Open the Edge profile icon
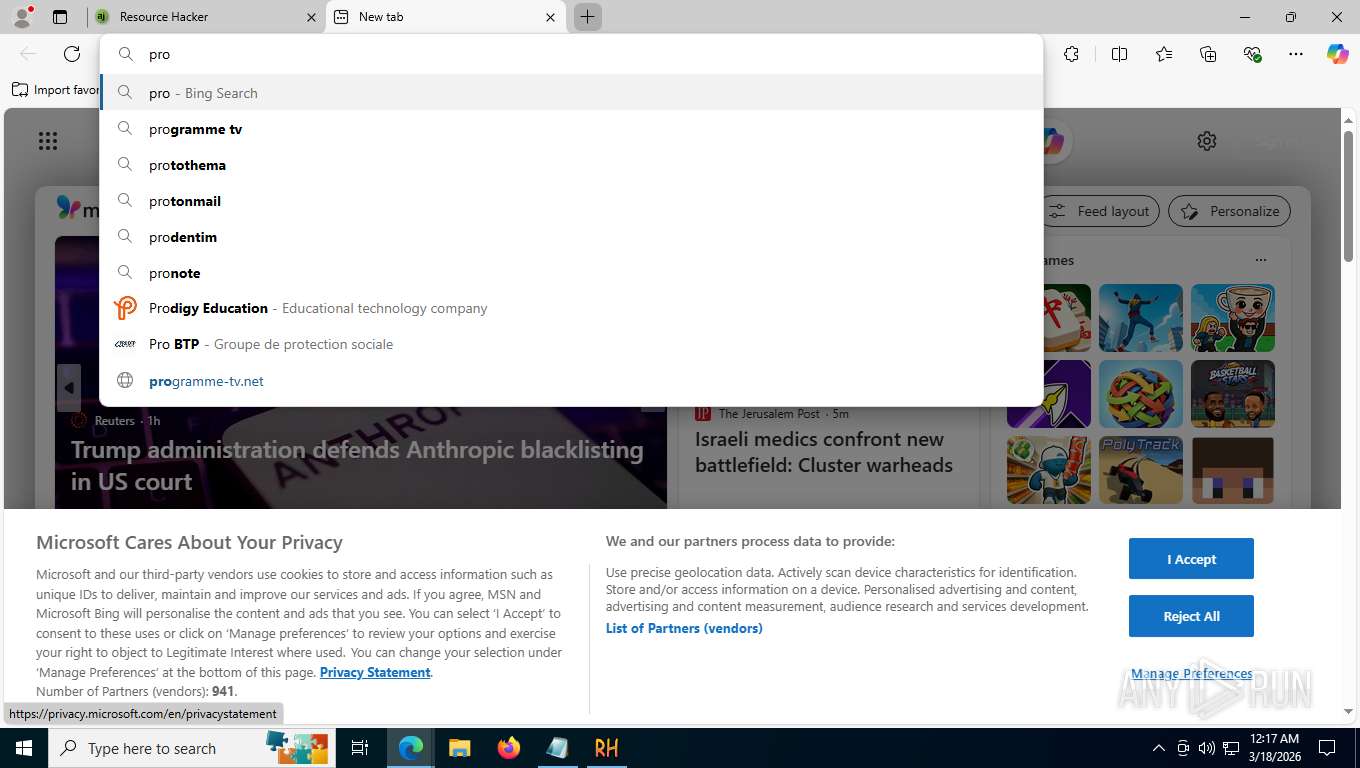Viewport: 1360px width, 768px height. coord(22,17)
